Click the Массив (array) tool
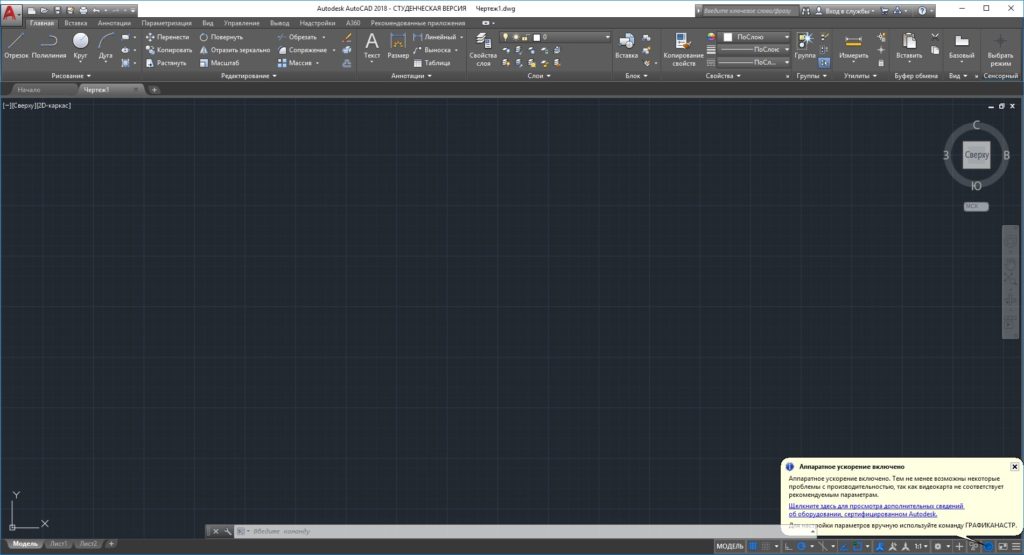 pos(295,63)
